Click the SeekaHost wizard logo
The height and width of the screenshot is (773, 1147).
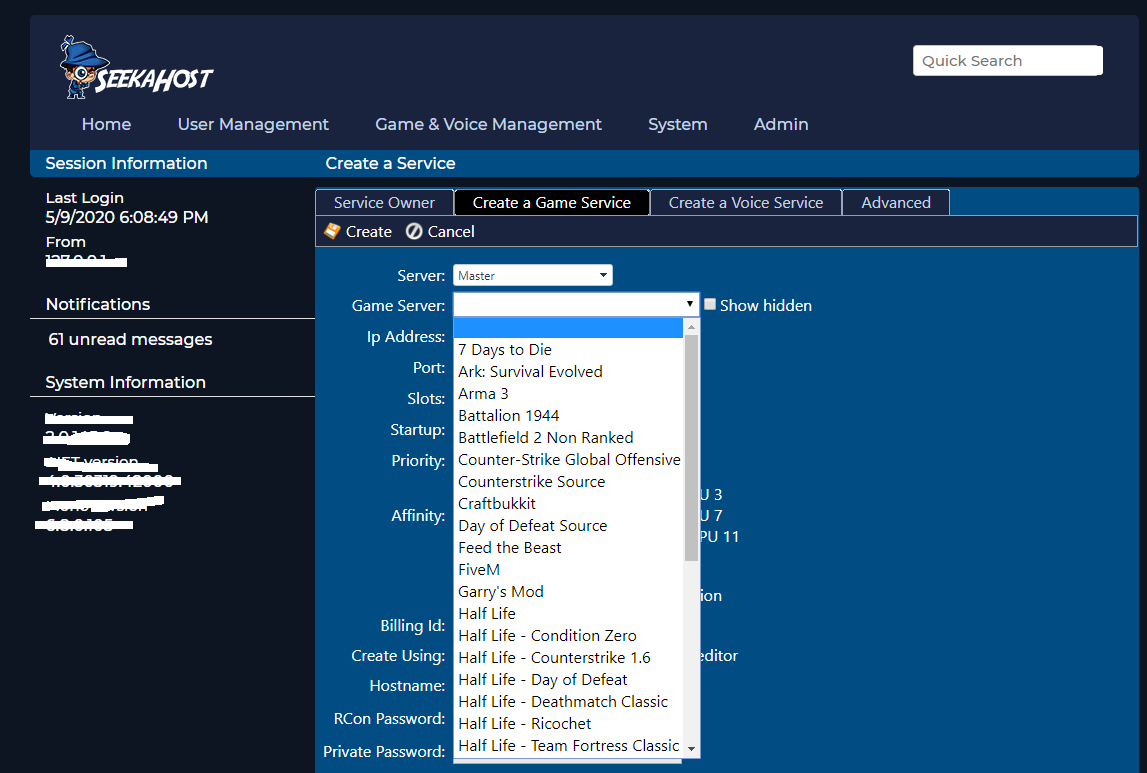pos(136,68)
